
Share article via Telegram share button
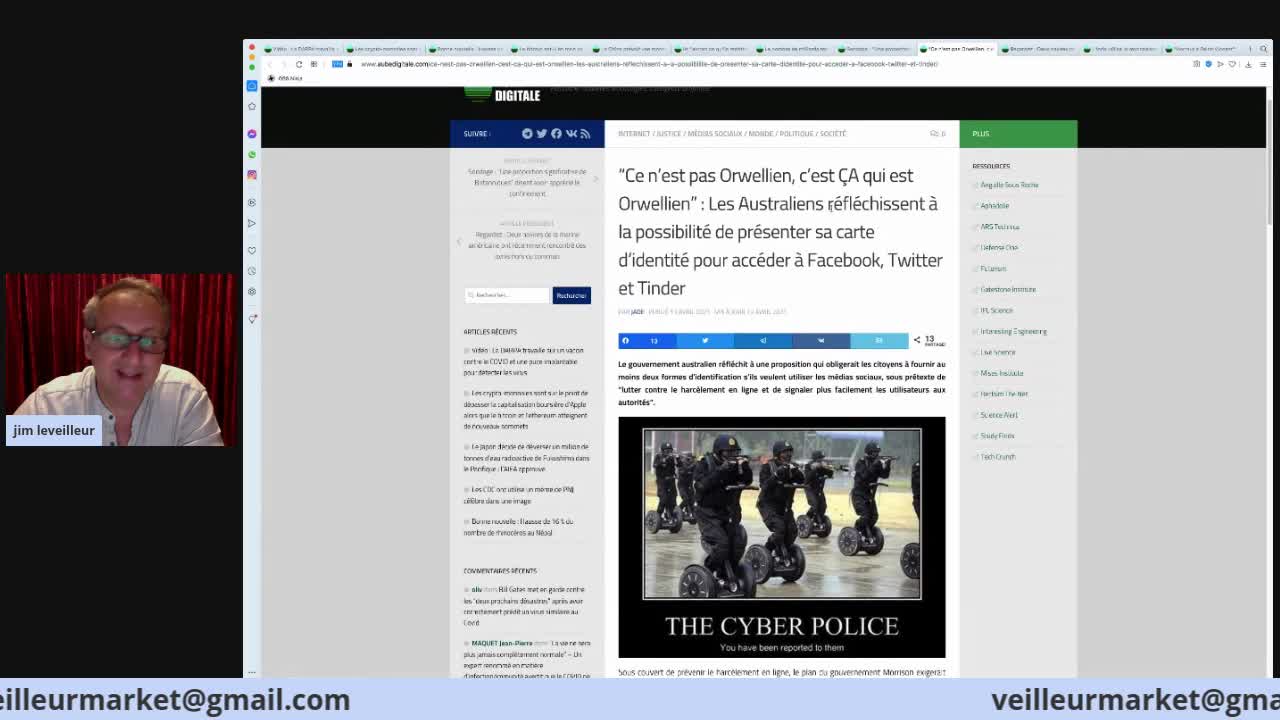coord(763,340)
